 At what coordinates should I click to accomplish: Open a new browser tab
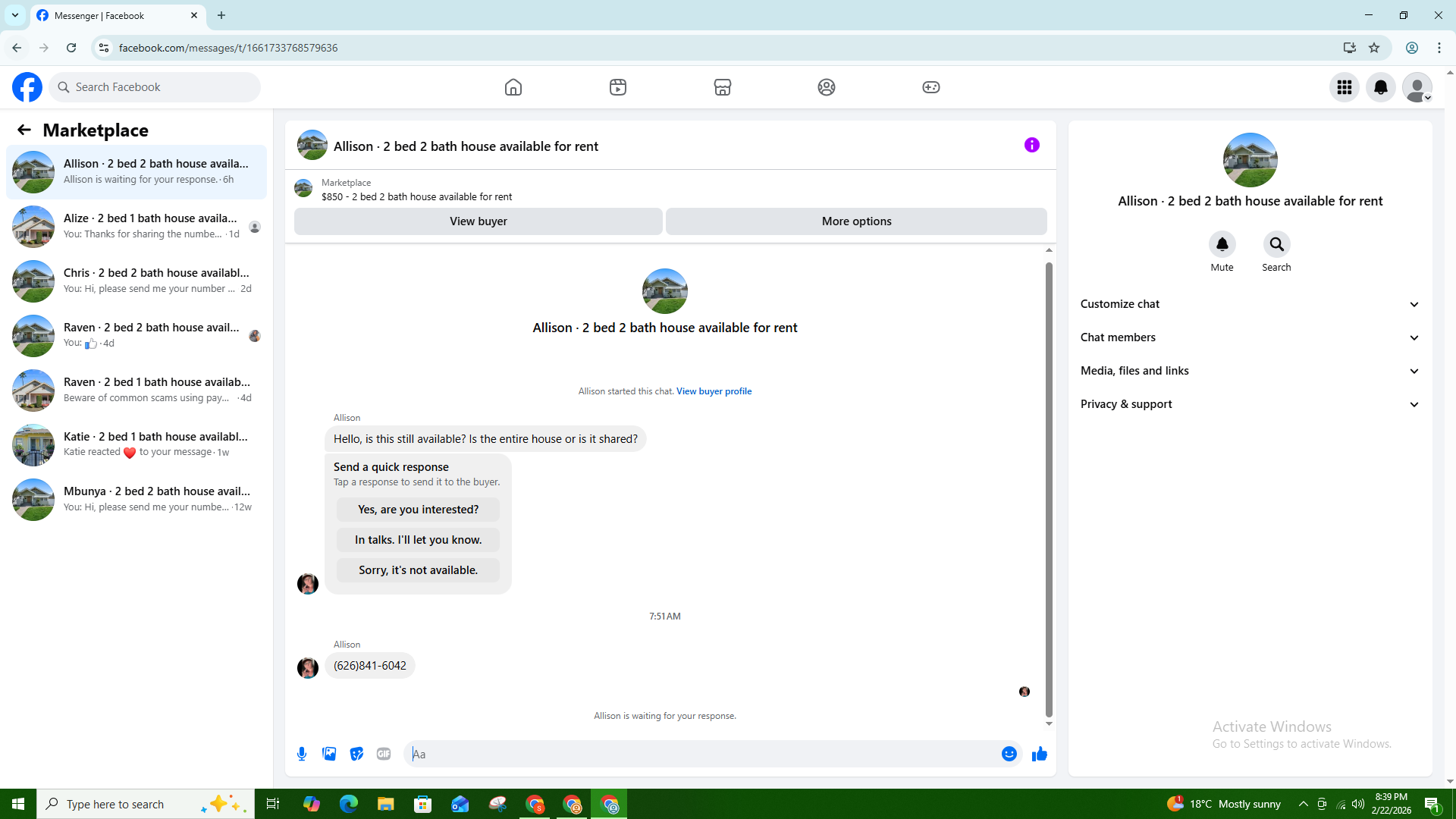pos(221,15)
